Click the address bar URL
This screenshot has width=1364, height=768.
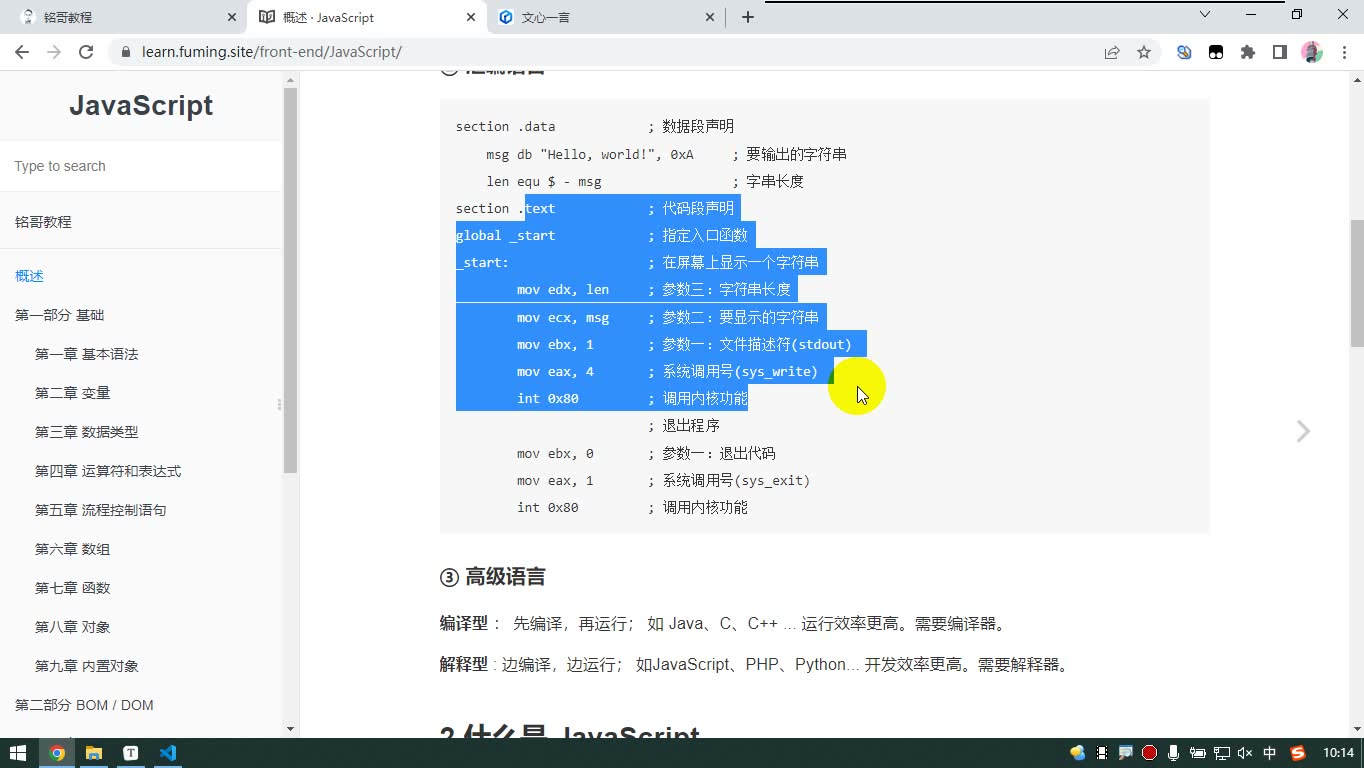coord(272,52)
